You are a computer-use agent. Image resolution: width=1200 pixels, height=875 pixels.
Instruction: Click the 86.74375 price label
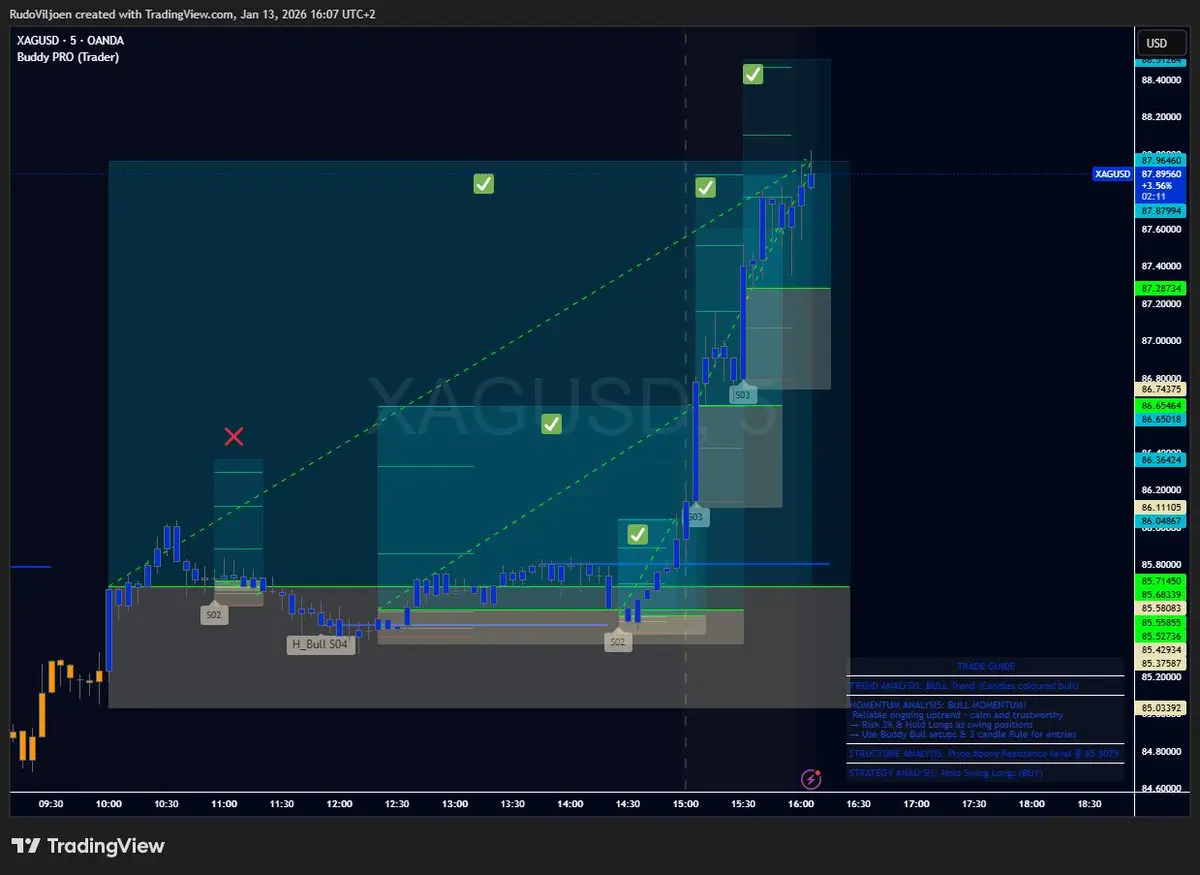(1160, 389)
